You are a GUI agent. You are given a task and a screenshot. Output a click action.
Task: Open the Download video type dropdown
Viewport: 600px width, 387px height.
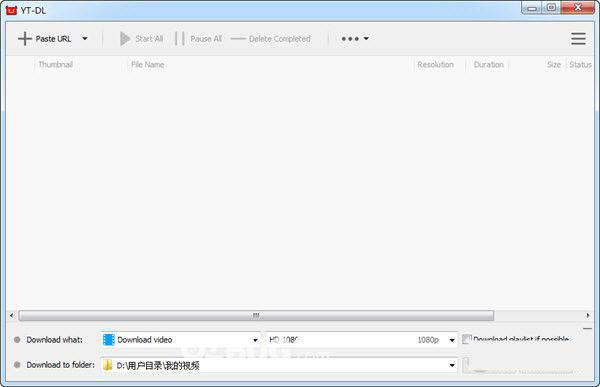[x=181, y=340]
